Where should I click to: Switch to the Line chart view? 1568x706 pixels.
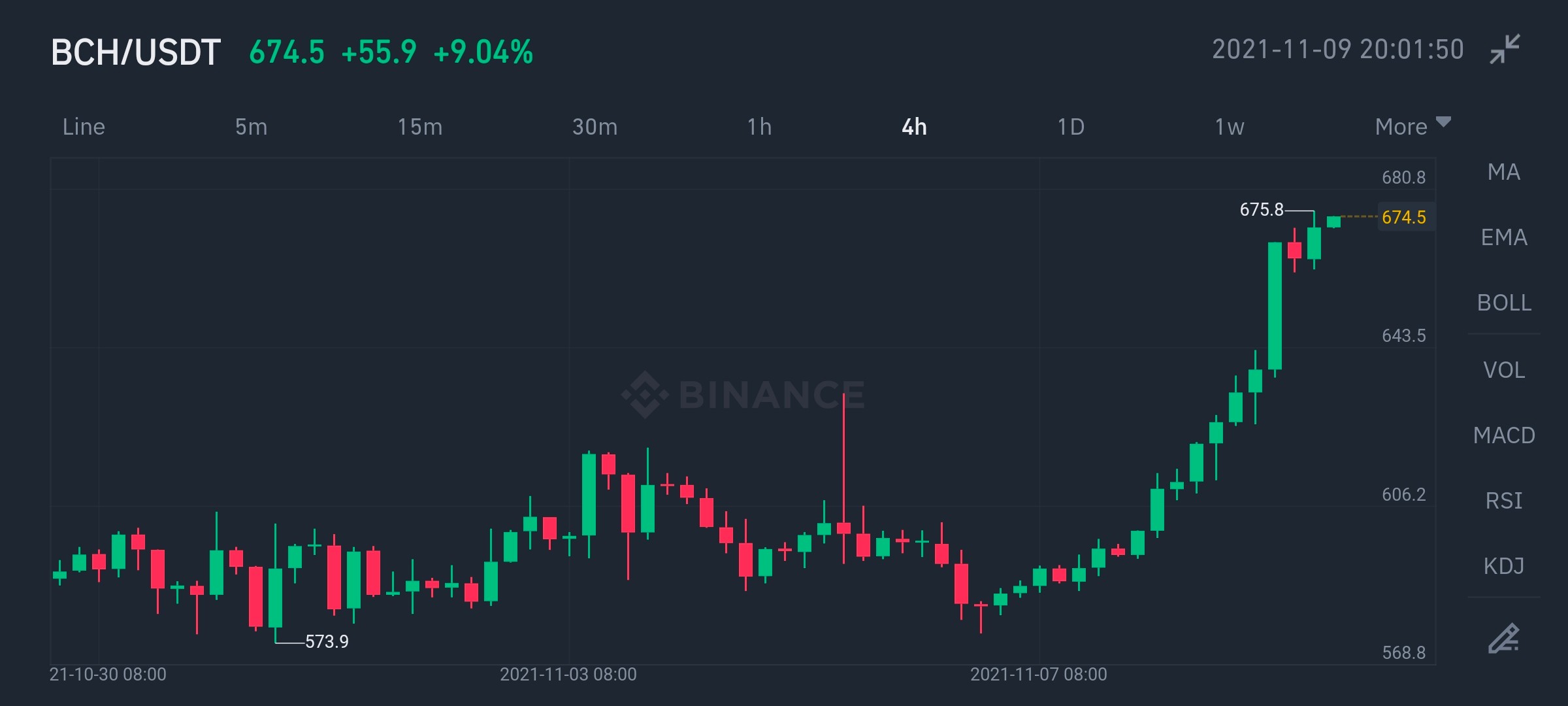[x=84, y=126]
